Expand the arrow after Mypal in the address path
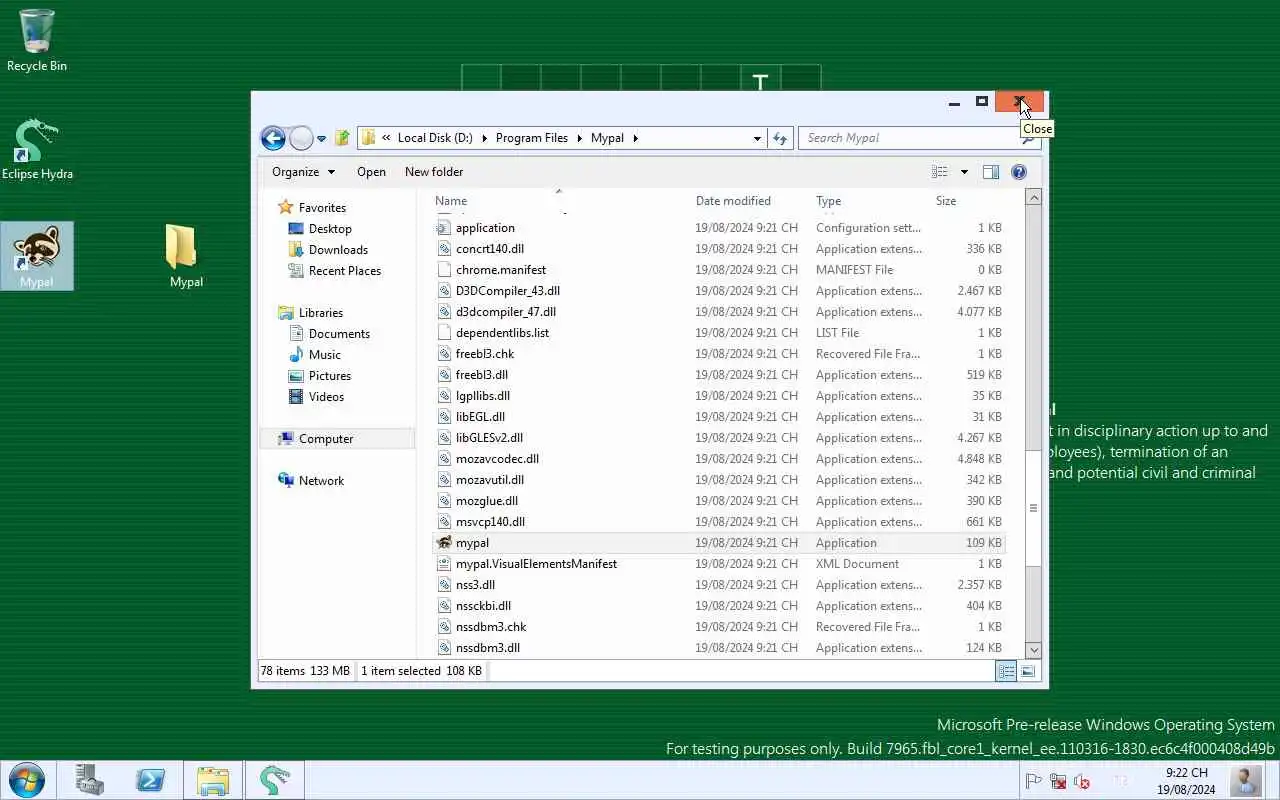 coord(635,138)
